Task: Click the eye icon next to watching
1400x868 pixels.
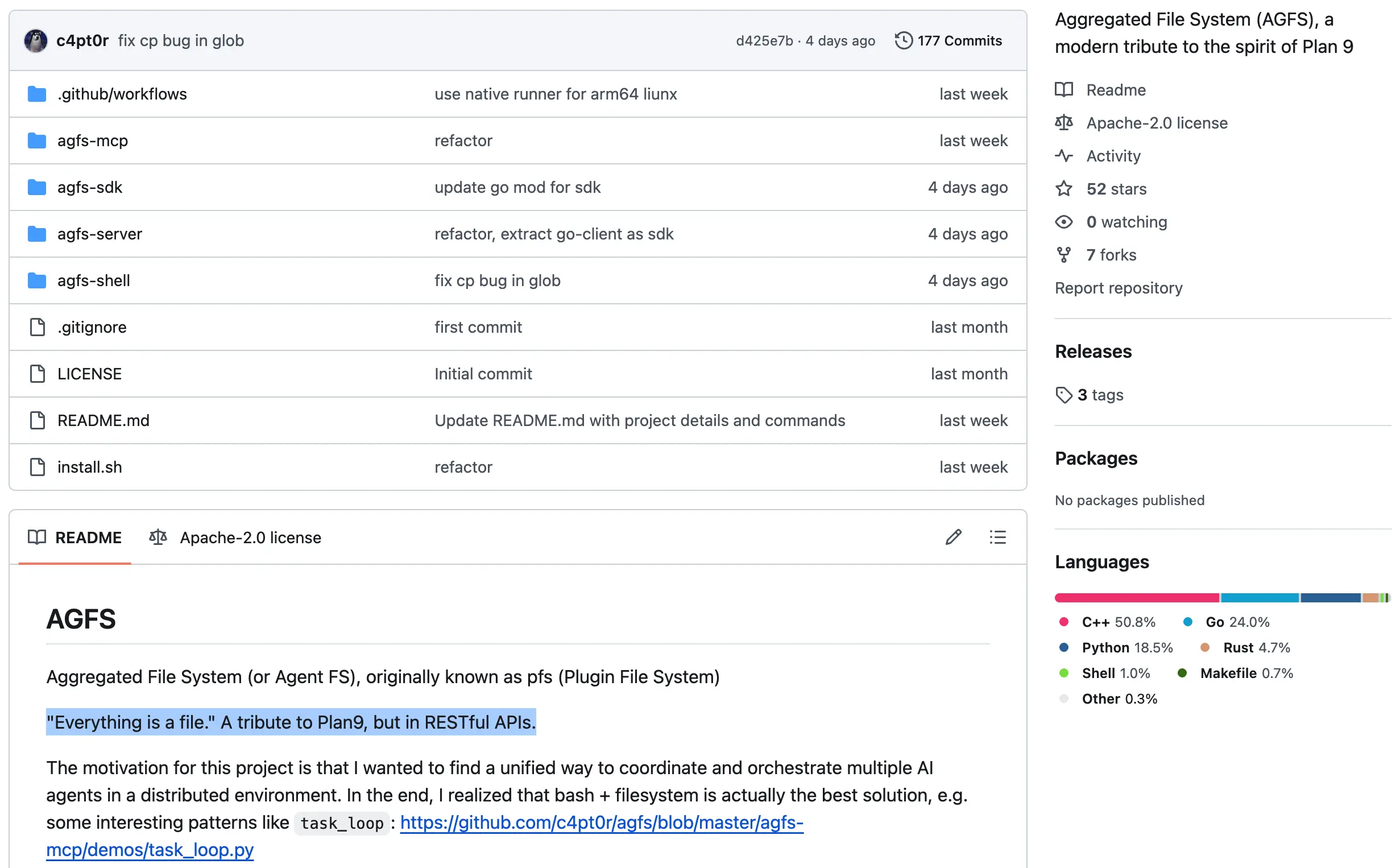Action: (1063, 222)
